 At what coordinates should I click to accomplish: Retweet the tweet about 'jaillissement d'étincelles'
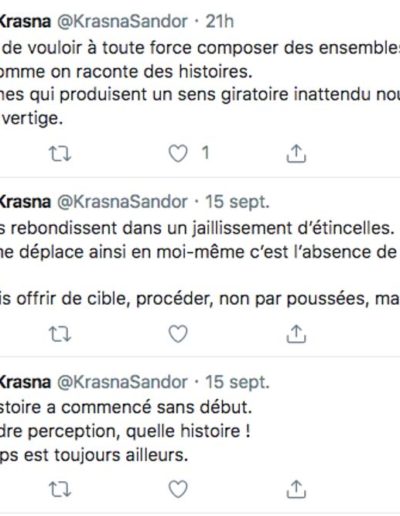coord(60,334)
